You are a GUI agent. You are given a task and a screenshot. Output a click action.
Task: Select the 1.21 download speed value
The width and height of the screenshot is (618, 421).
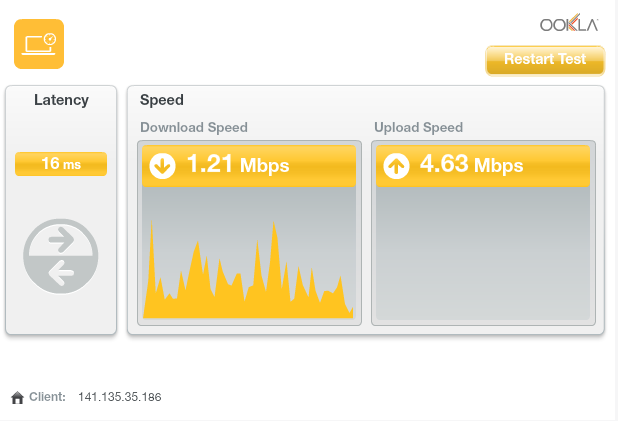pyautogui.click(x=210, y=164)
